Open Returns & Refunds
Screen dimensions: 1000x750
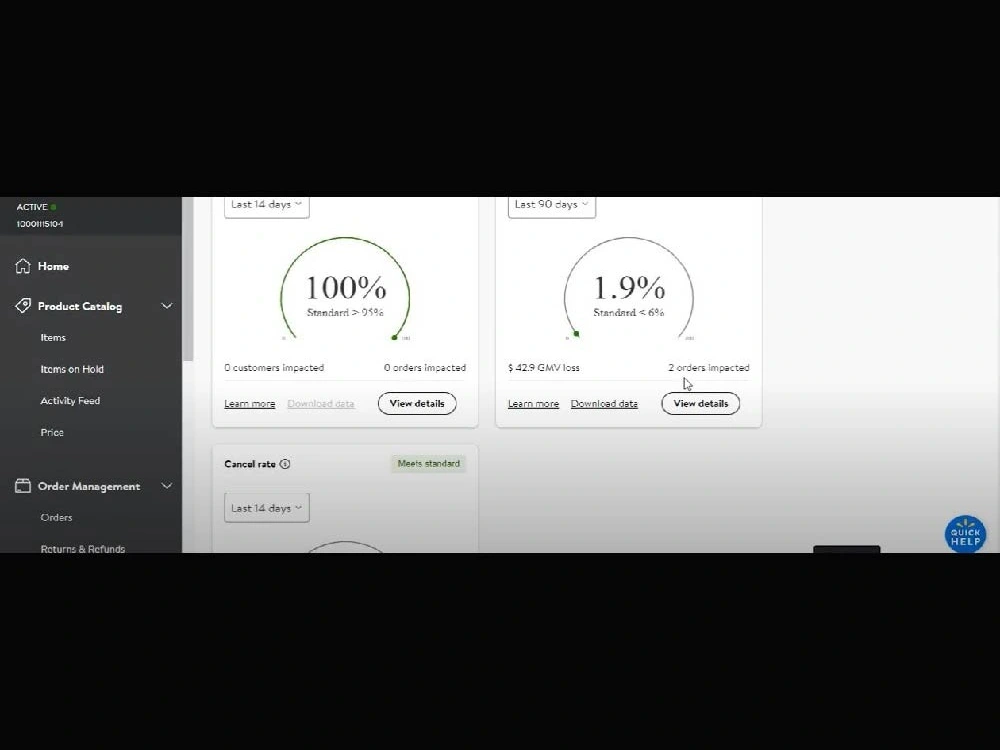(x=83, y=548)
